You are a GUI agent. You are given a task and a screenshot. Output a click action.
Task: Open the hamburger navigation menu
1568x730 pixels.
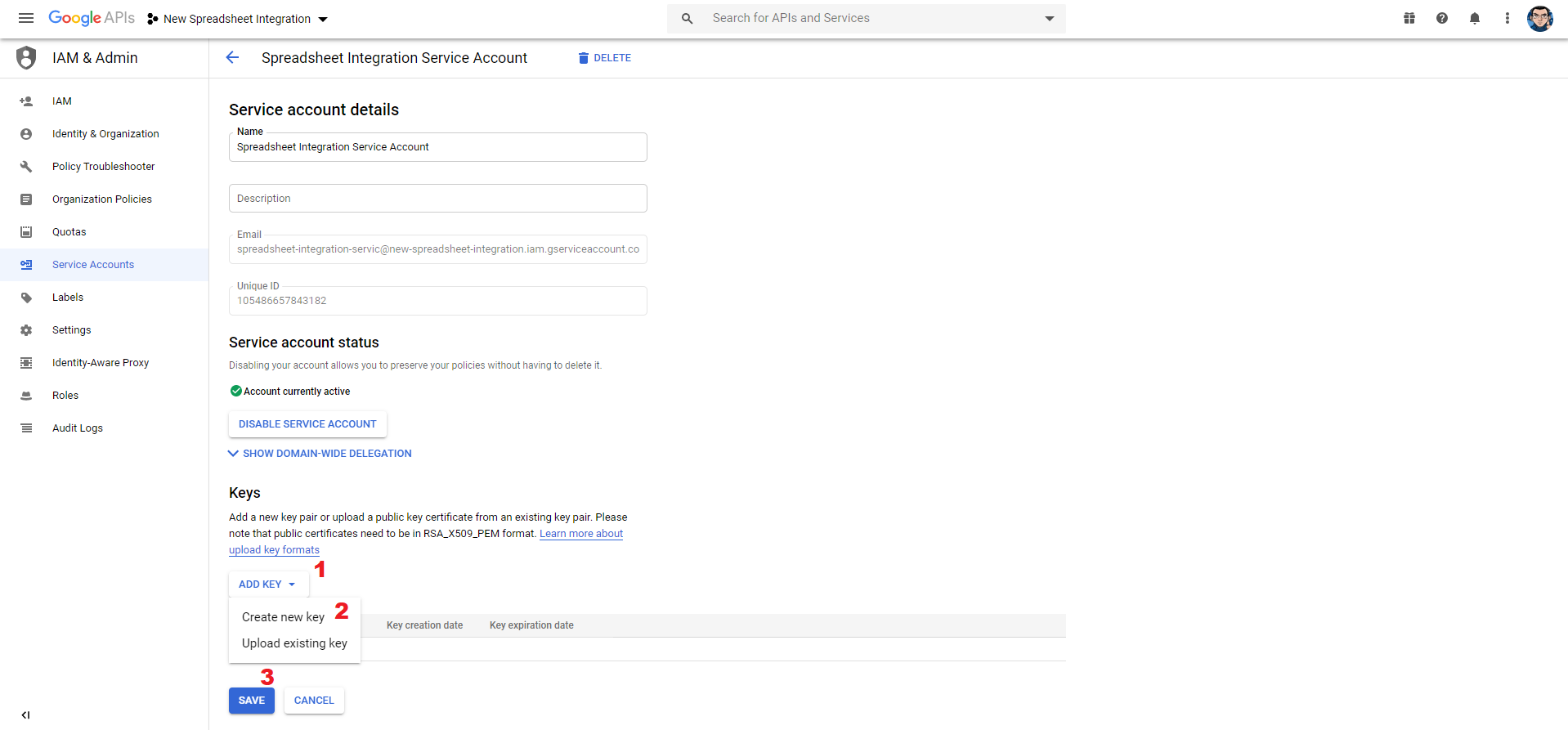(x=26, y=18)
